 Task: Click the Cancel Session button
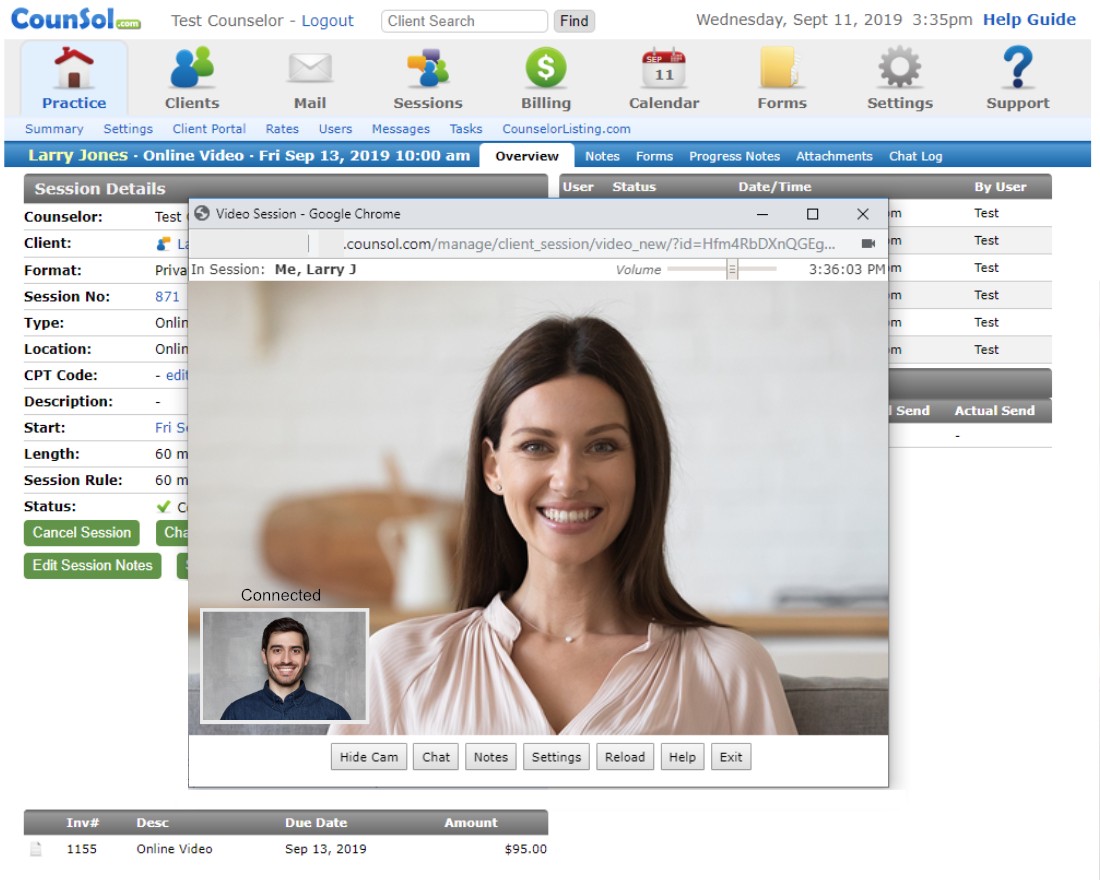click(81, 533)
